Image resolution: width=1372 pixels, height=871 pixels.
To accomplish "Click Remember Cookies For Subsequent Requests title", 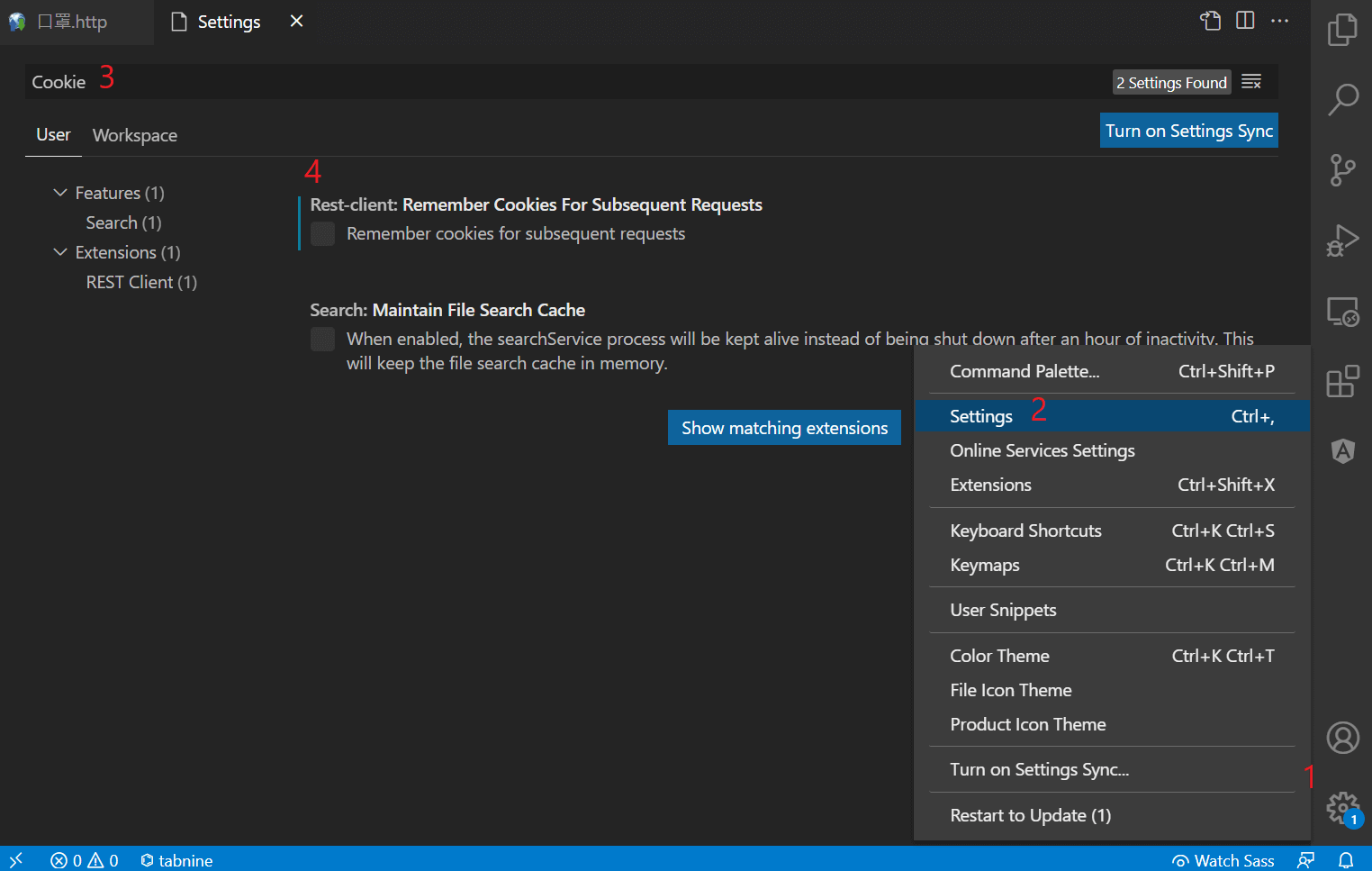I will (x=582, y=204).
